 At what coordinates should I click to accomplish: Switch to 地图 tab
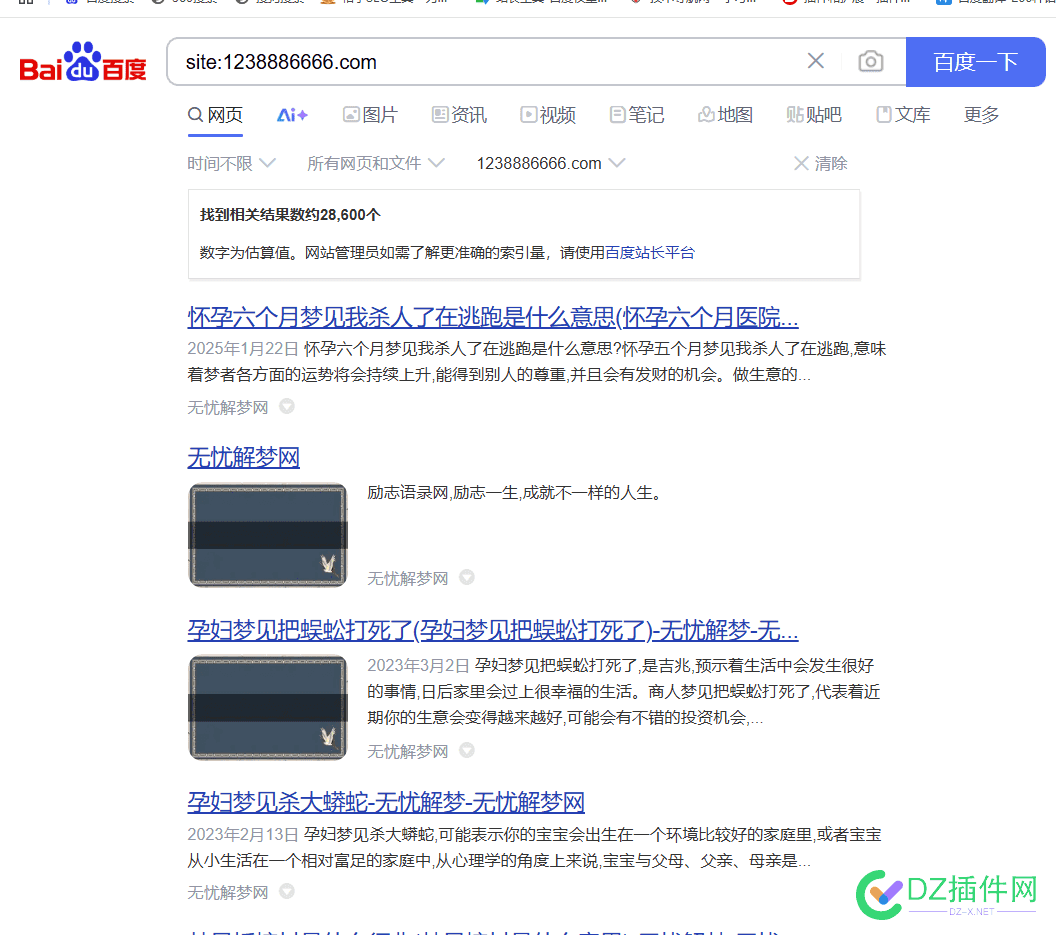pos(725,115)
